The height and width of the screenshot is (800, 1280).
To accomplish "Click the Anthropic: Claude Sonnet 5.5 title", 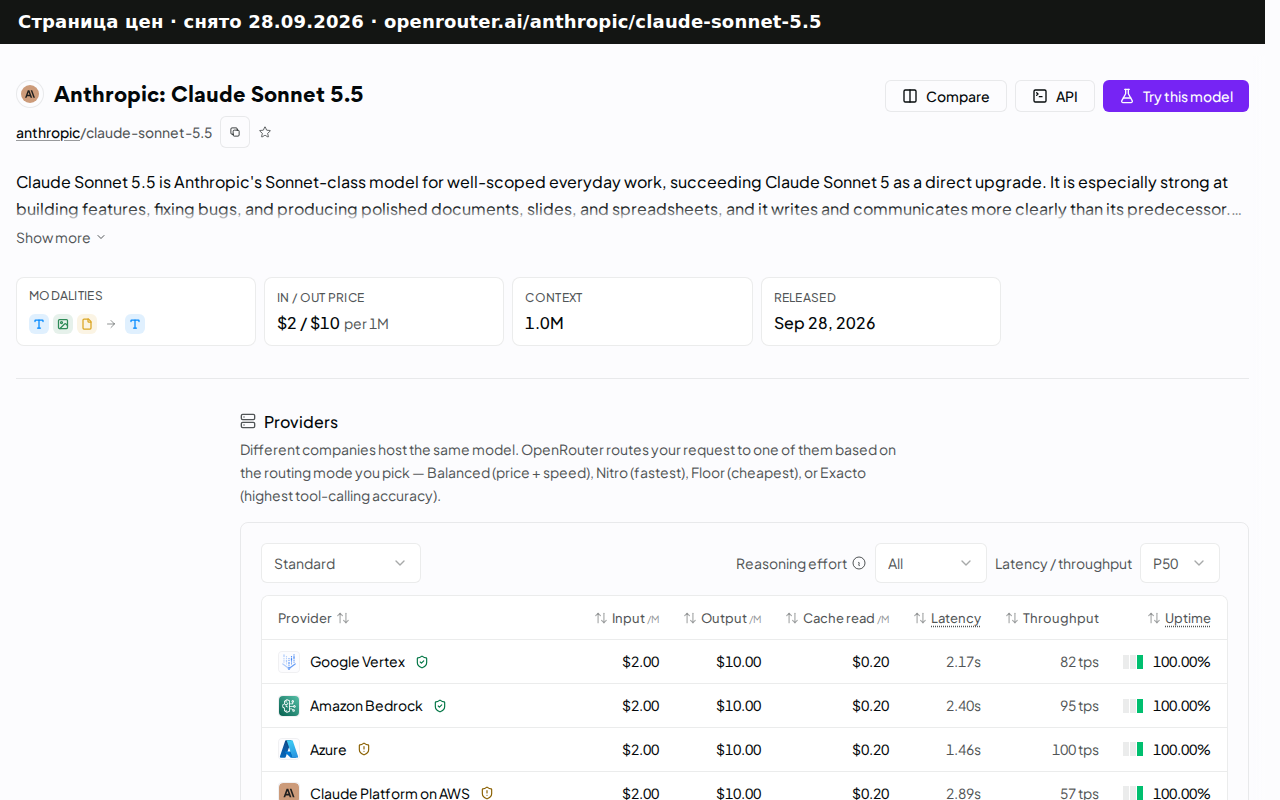I will [x=209, y=94].
